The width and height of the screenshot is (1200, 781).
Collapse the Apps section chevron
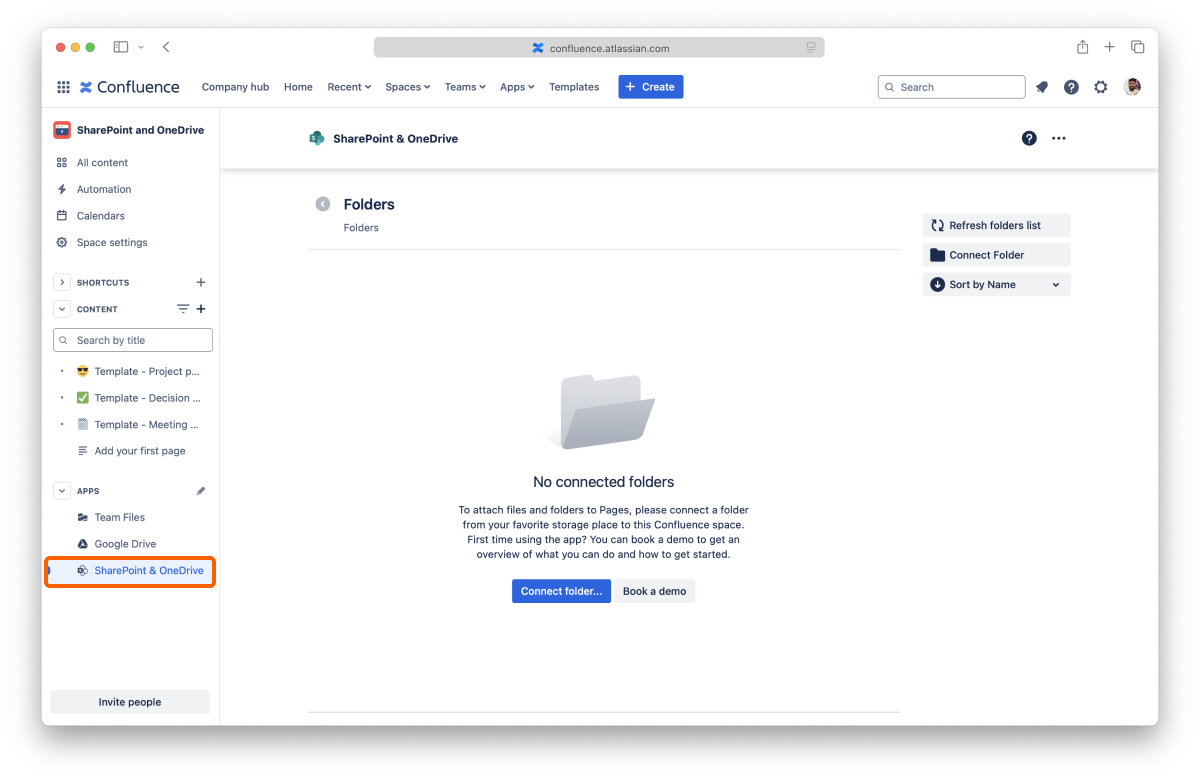62,491
